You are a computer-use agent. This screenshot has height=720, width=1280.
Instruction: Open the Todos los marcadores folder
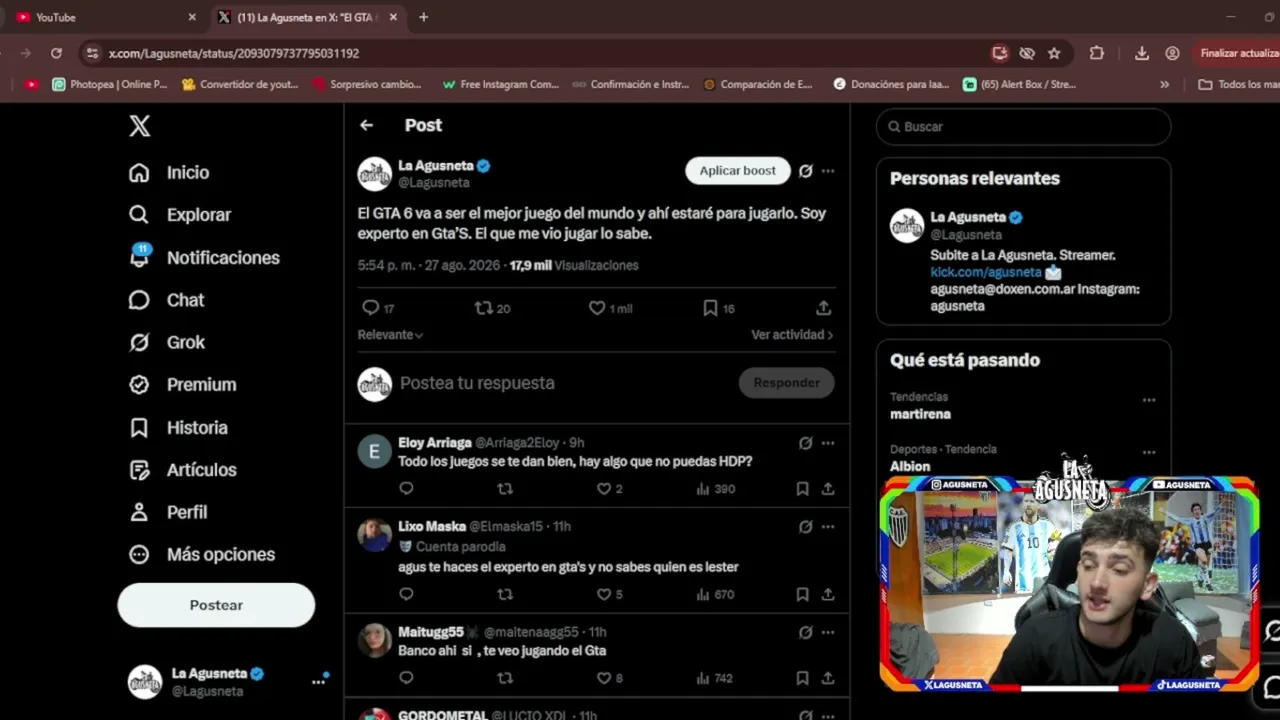click(x=1240, y=85)
